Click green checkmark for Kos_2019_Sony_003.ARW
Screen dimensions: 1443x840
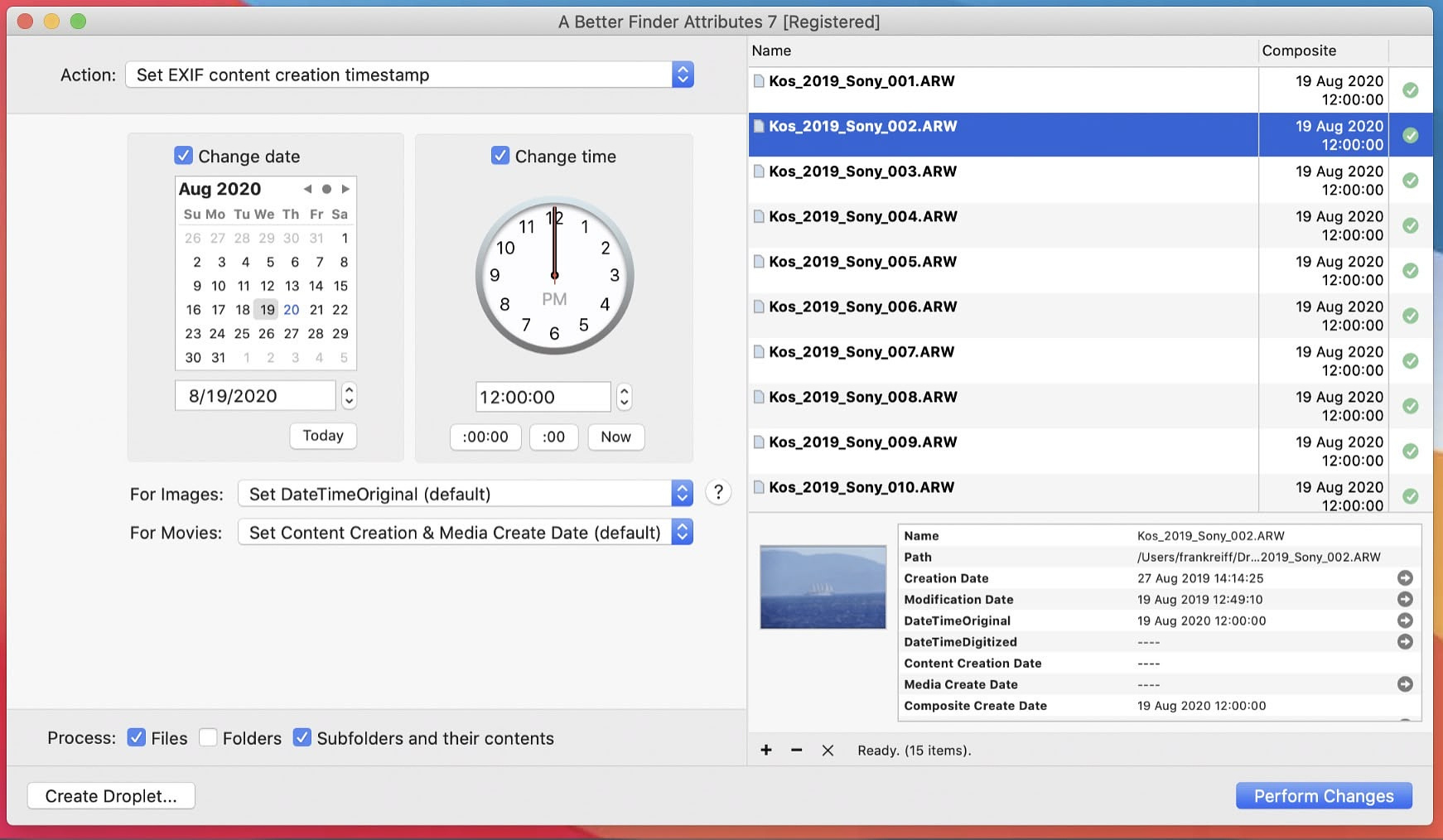click(x=1411, y=181)
